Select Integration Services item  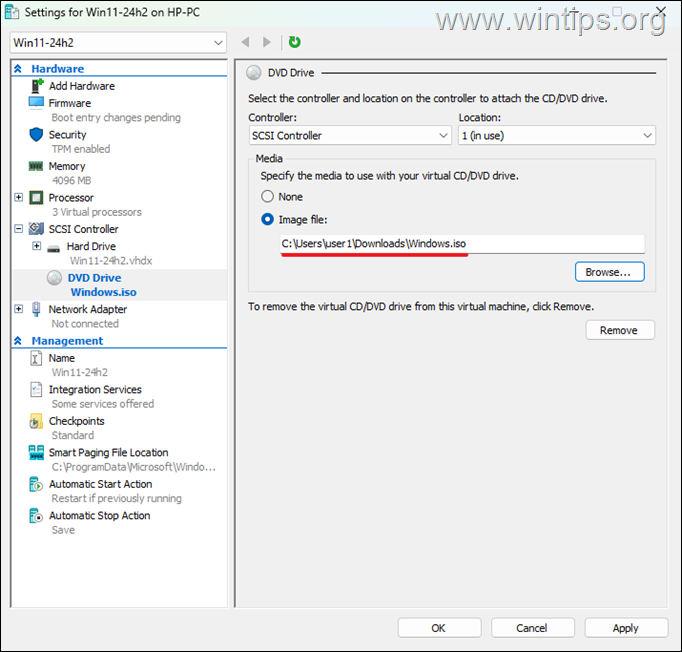(95, 389)
